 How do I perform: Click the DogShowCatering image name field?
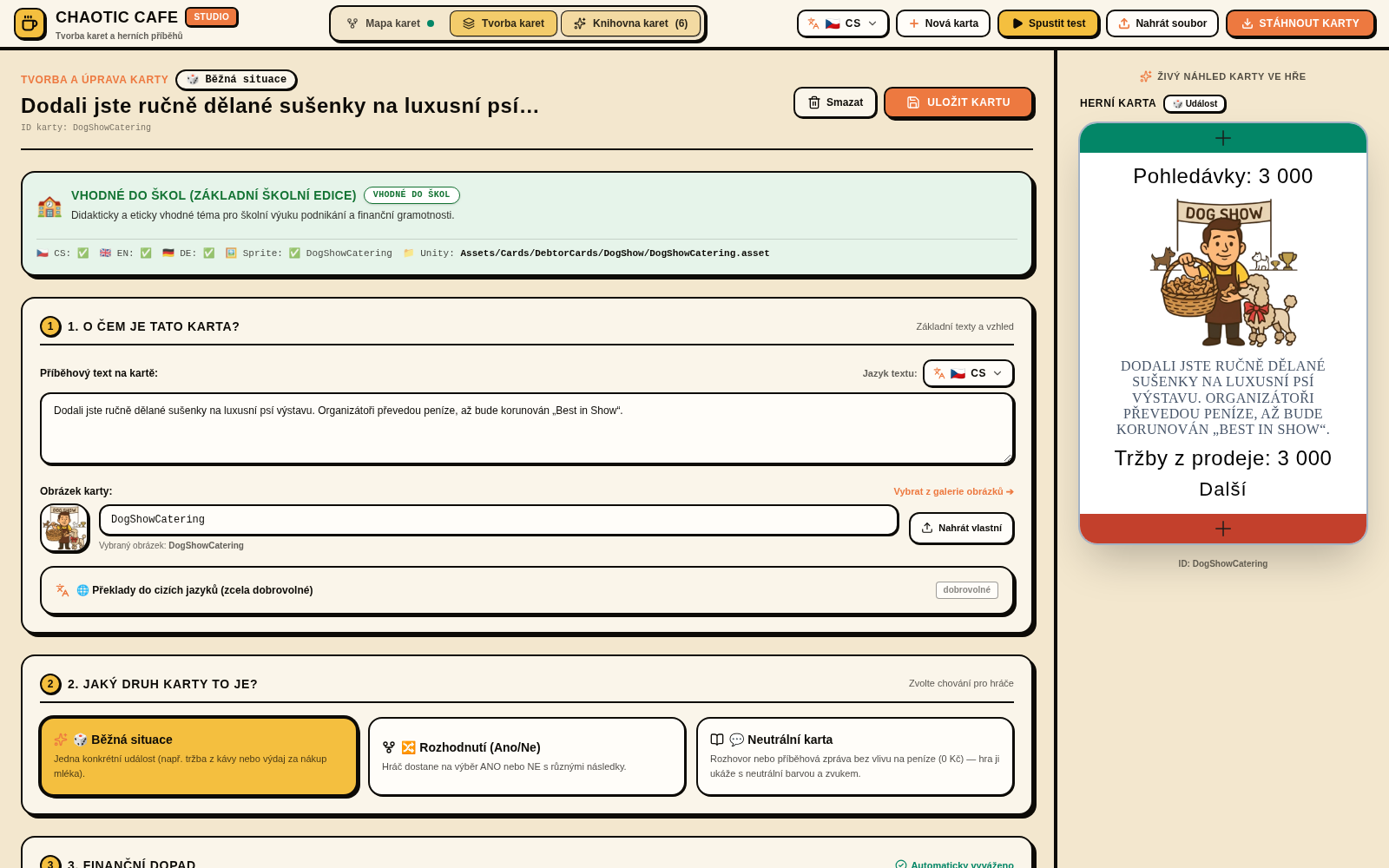coord(499,520)
